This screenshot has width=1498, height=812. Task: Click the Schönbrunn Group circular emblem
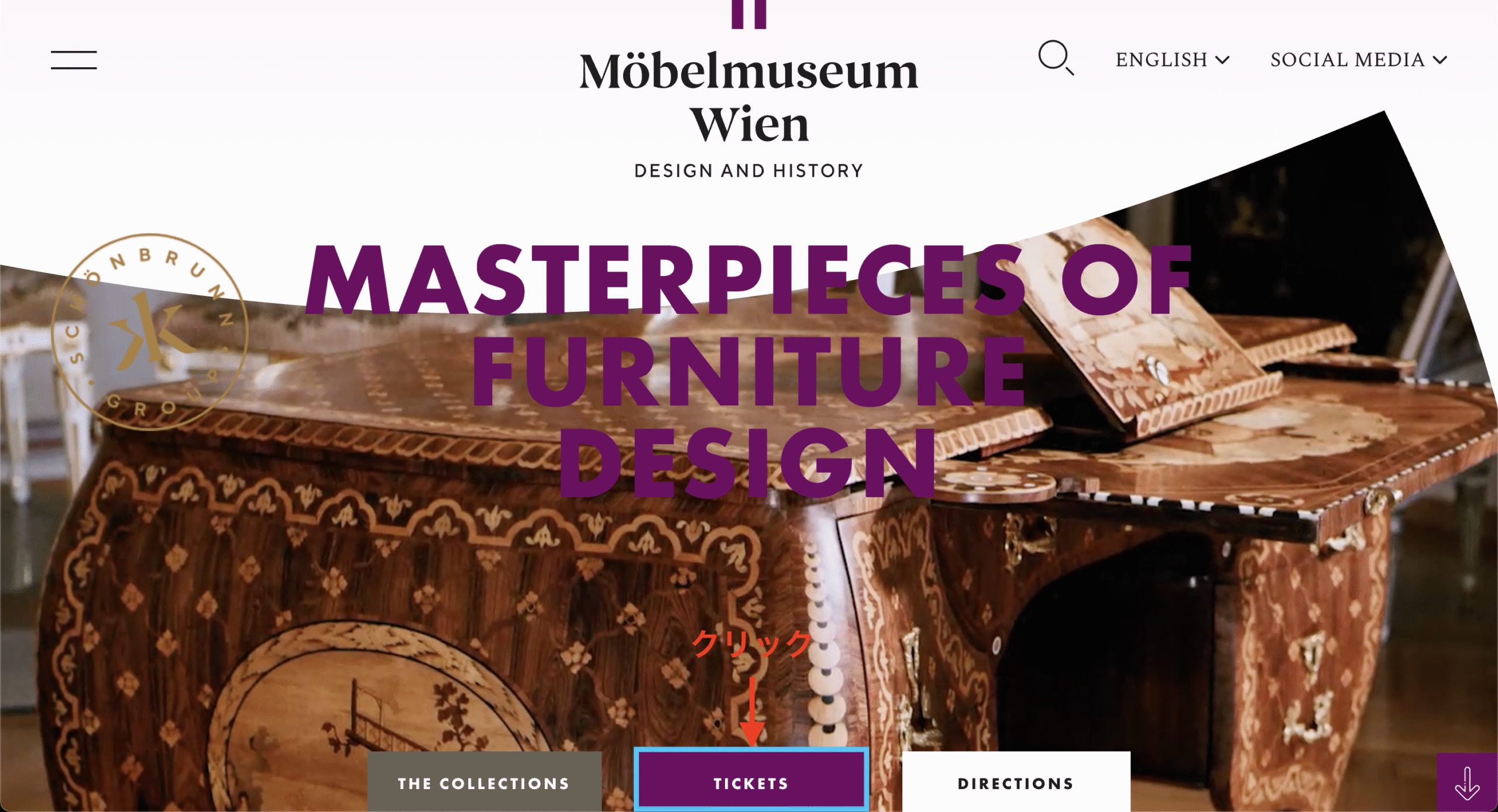click(x=150, y=332)
